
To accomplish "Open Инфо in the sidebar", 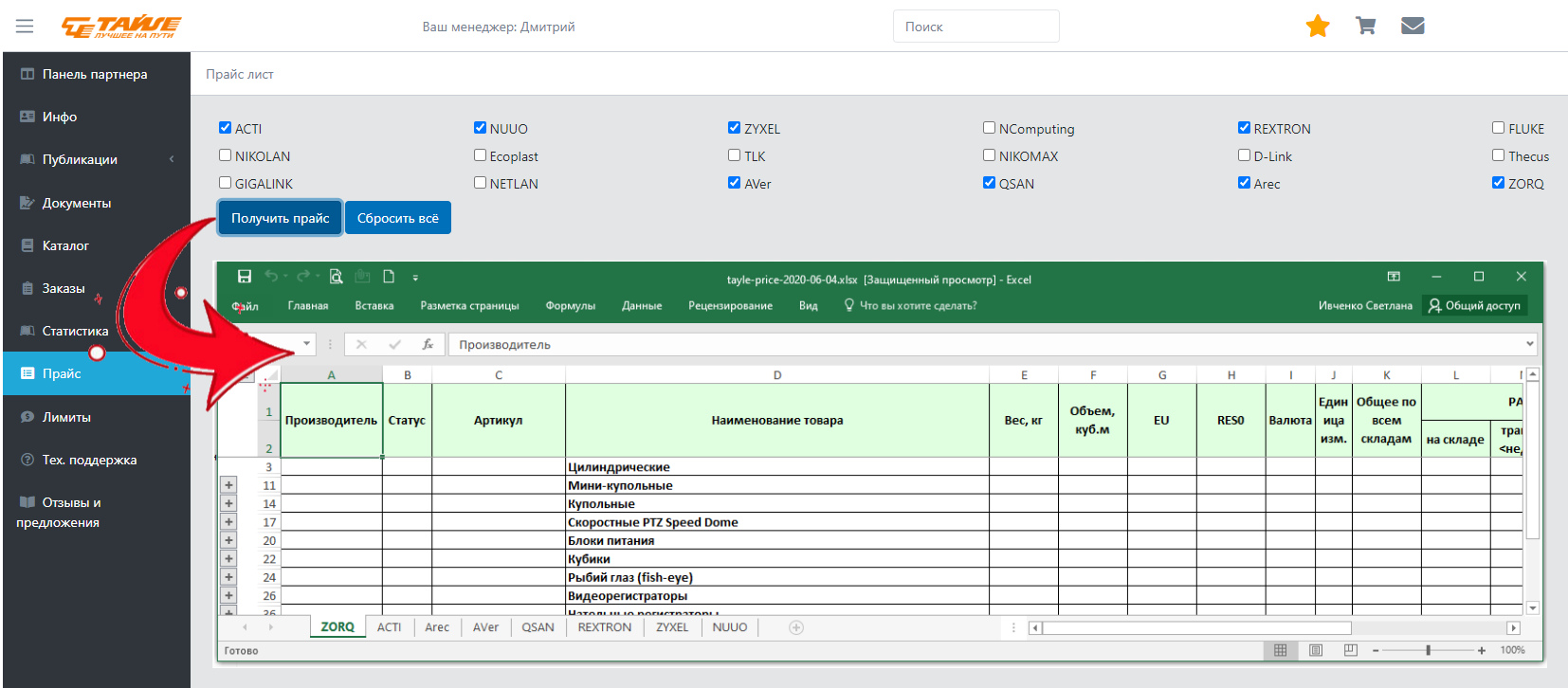I will [97, 117].
